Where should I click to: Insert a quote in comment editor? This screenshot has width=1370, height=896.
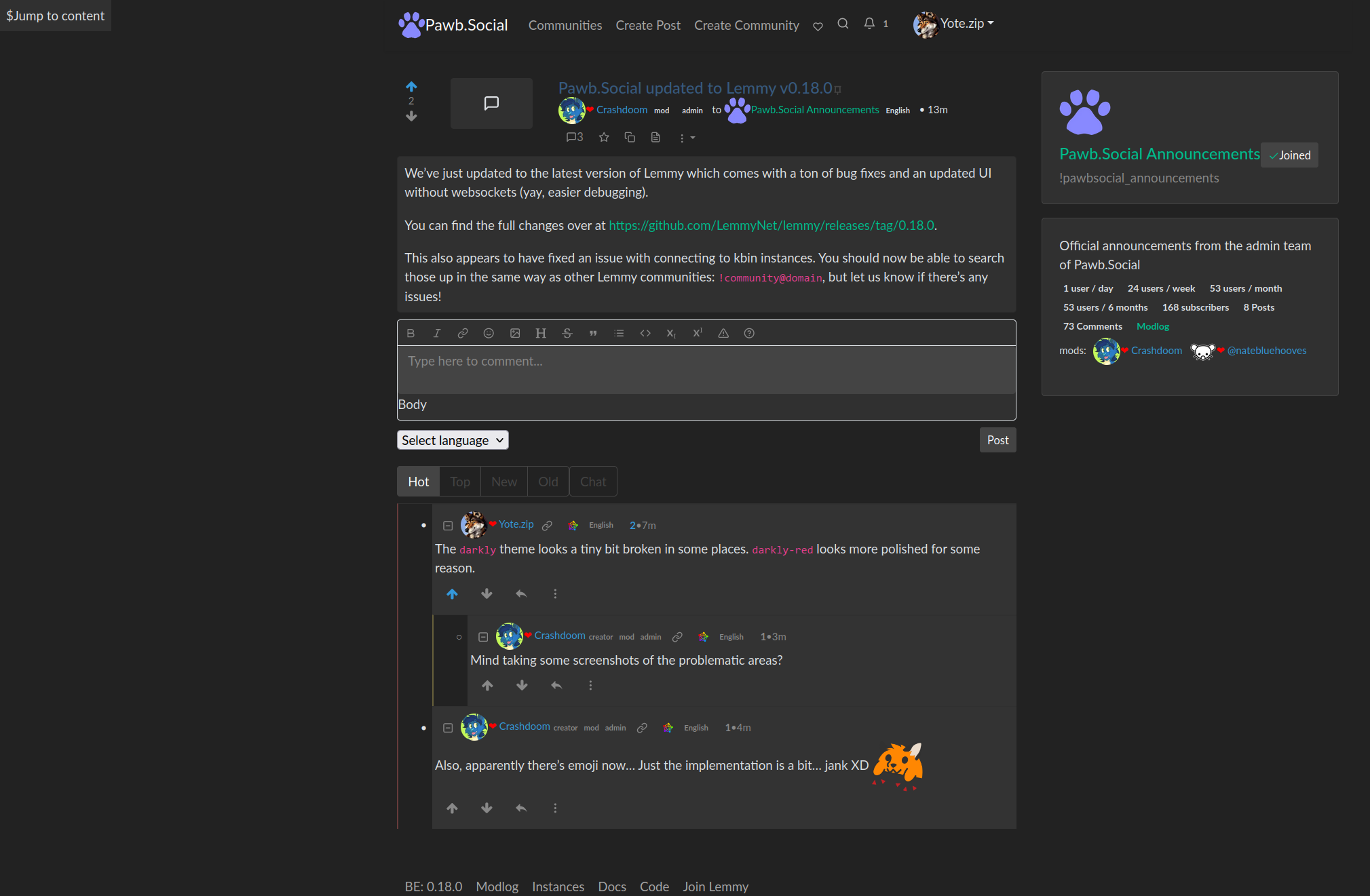[593, 333]
